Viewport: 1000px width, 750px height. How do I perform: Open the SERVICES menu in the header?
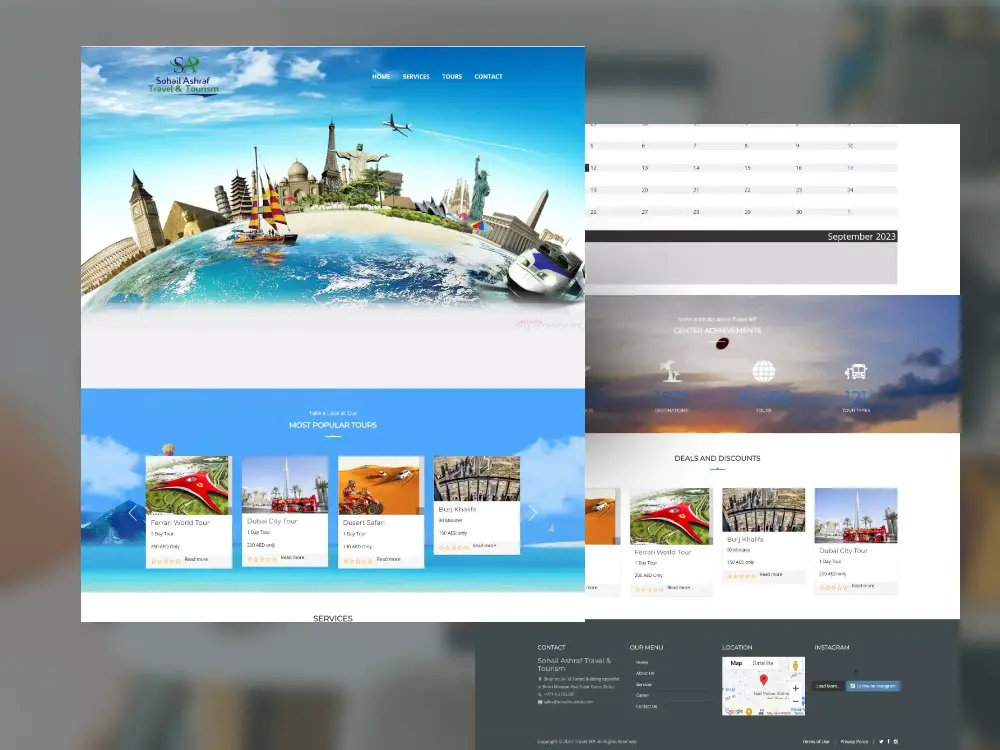[416, 77]
